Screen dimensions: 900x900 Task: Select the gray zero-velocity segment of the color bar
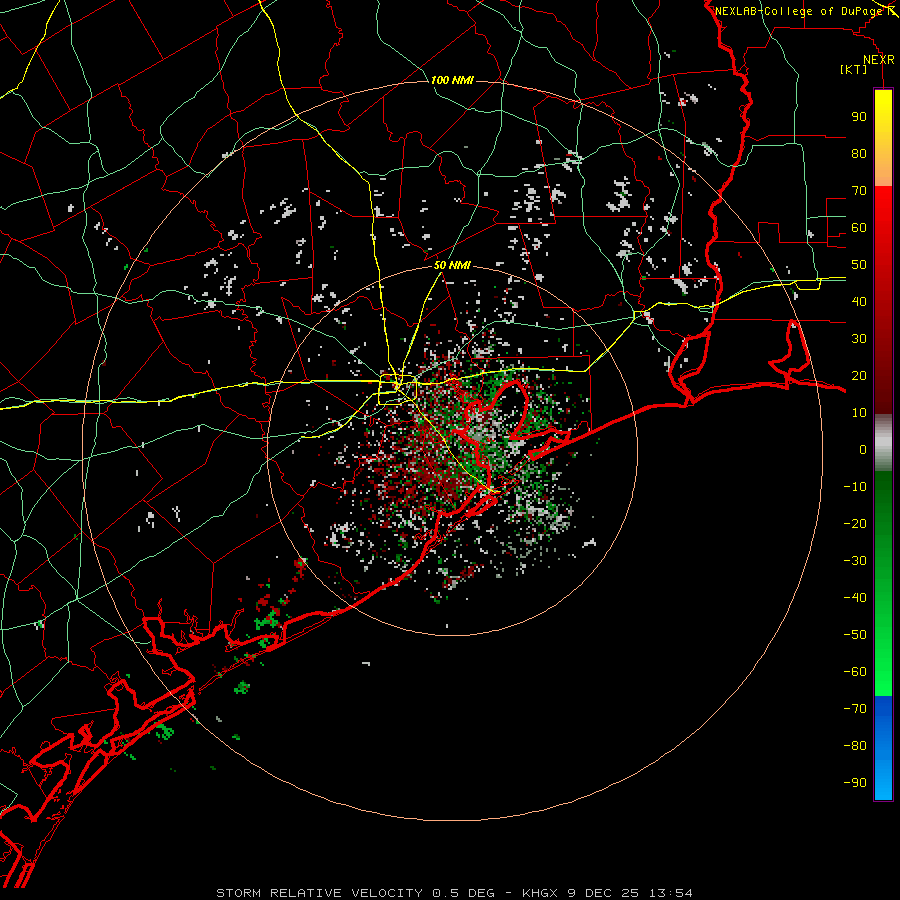[x=883, y=443]
